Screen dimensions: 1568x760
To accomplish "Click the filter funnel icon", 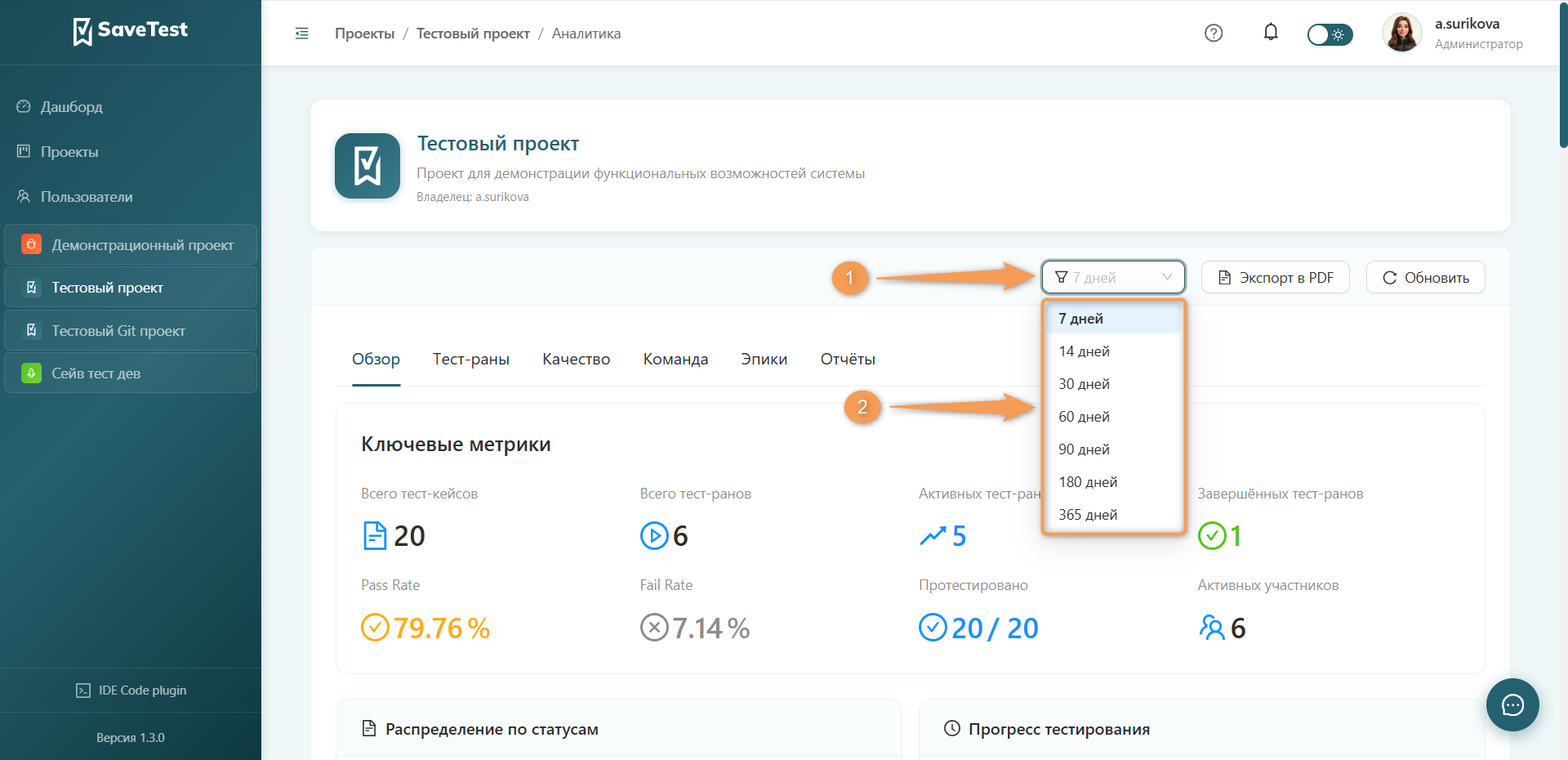I will tap(1061, 277).
